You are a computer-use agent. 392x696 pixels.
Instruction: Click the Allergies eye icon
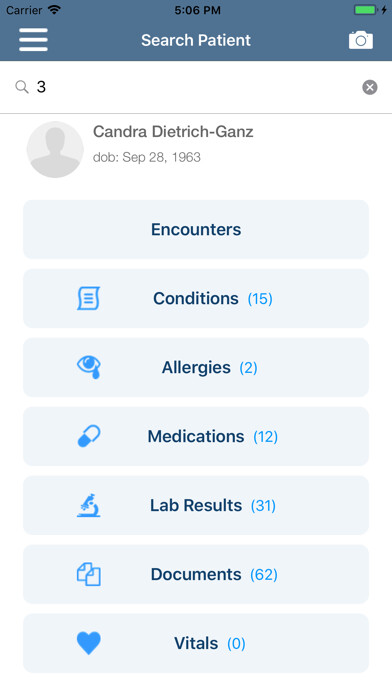(x=89, y=367)
